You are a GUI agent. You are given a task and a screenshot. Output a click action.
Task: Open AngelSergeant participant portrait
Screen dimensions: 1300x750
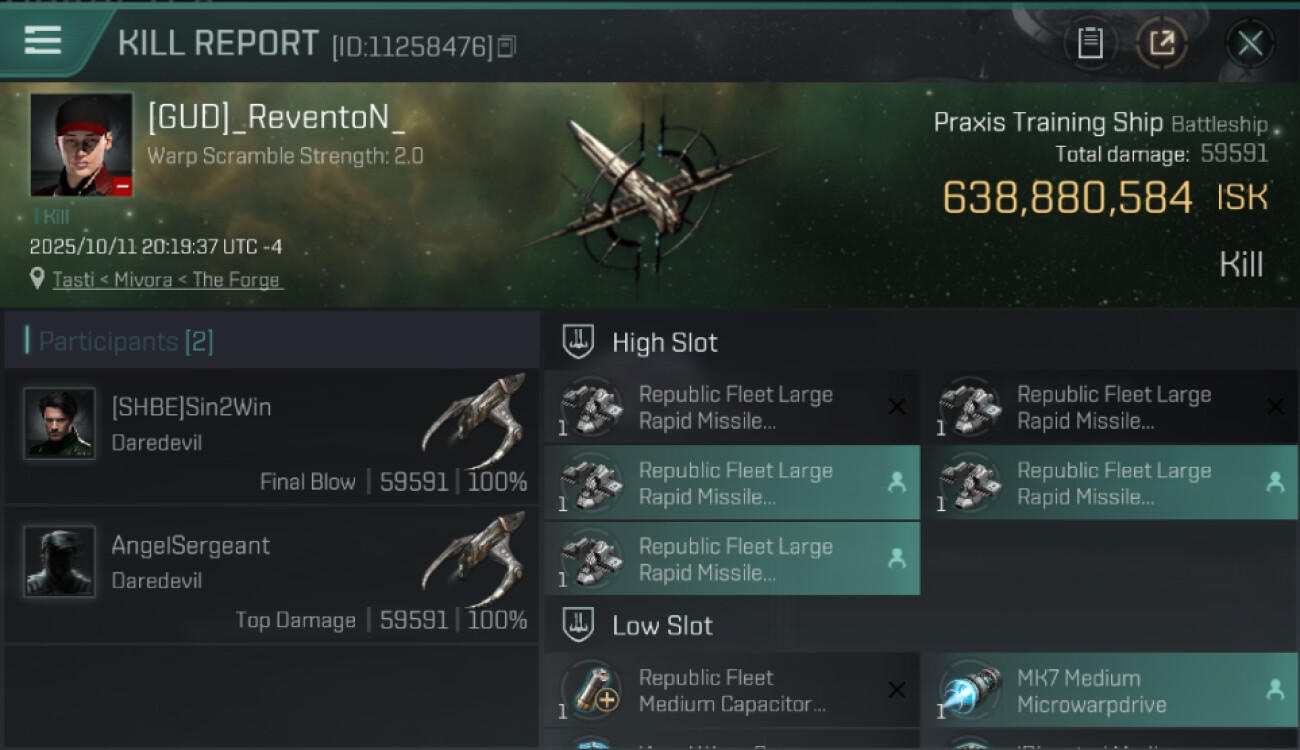60,561
